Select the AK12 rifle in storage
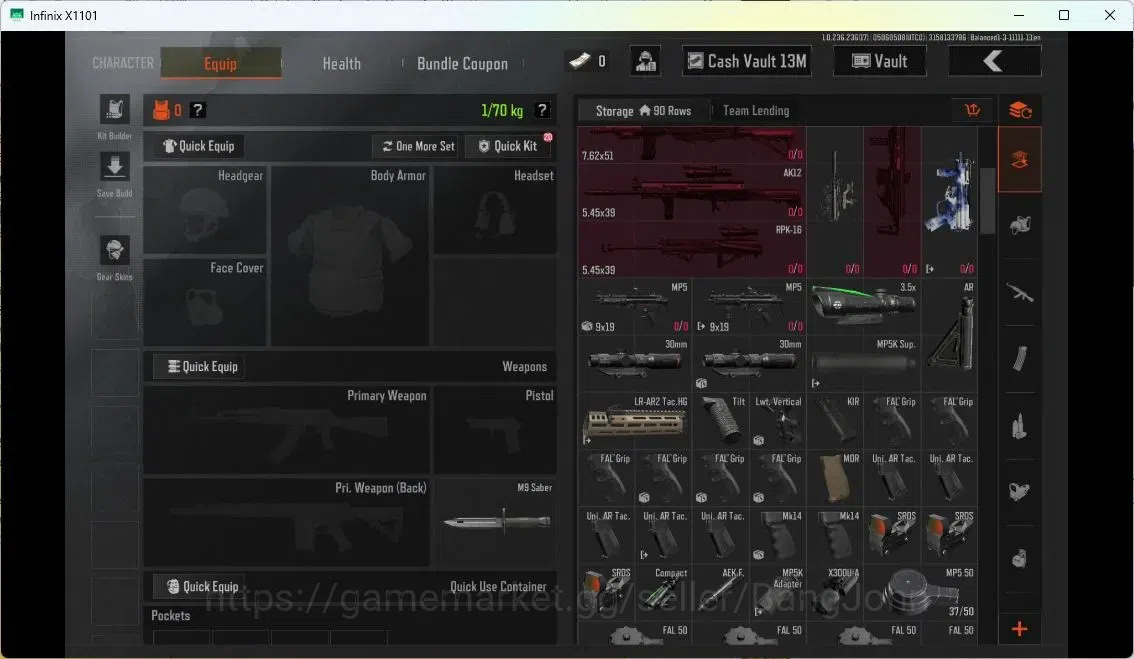The height and width of the screenshot is (659, 1134). pos(692,192)
